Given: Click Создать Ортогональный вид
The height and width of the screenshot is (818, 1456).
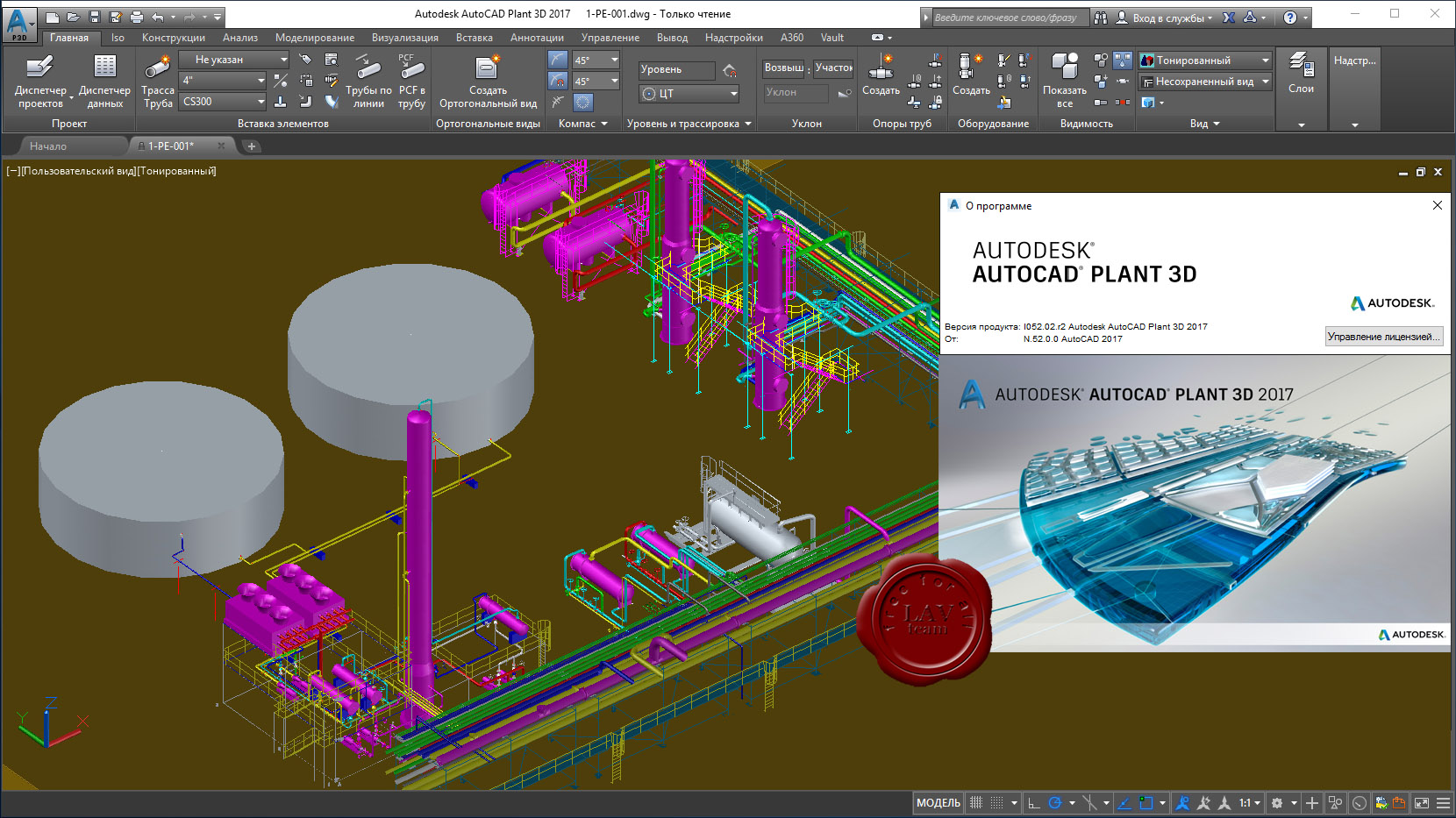Looking at the screenshot, I should (x=488, y=81).
